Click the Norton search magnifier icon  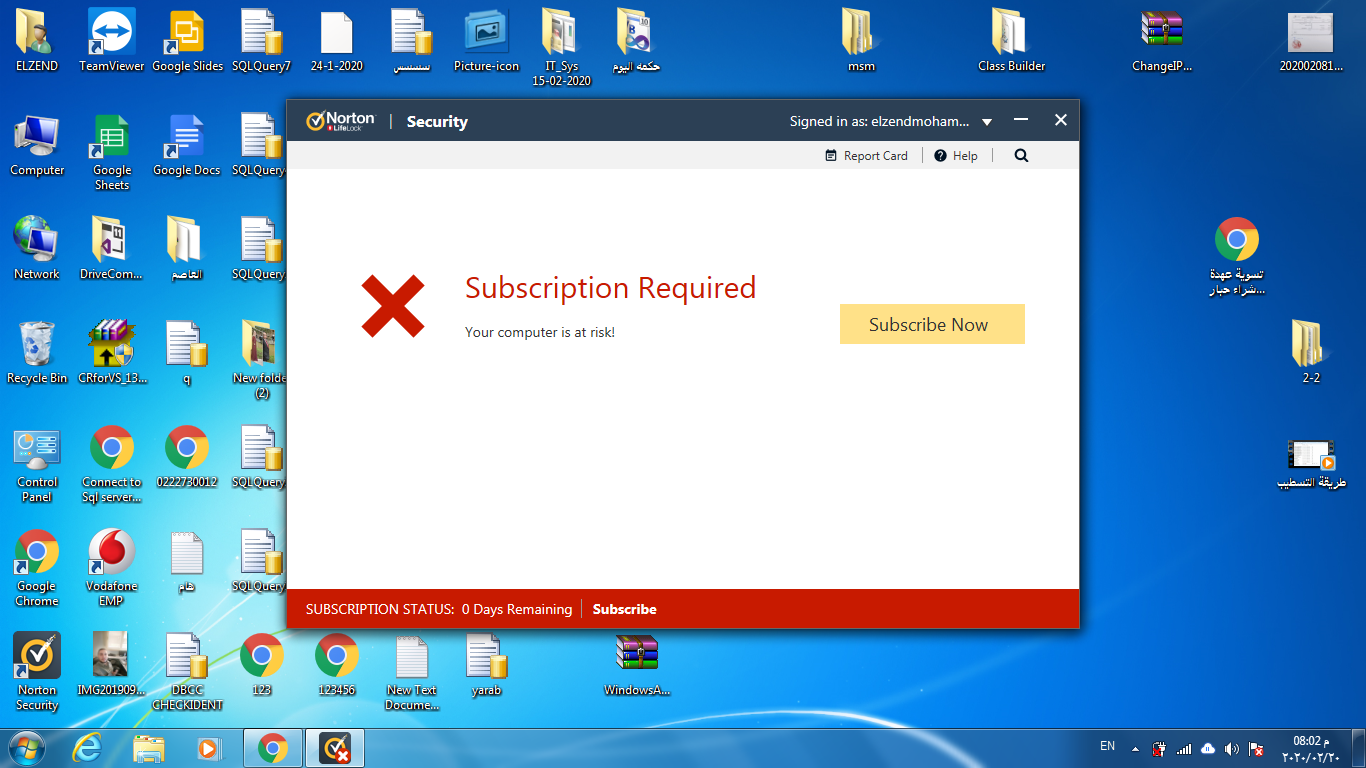click(1021, 155)
